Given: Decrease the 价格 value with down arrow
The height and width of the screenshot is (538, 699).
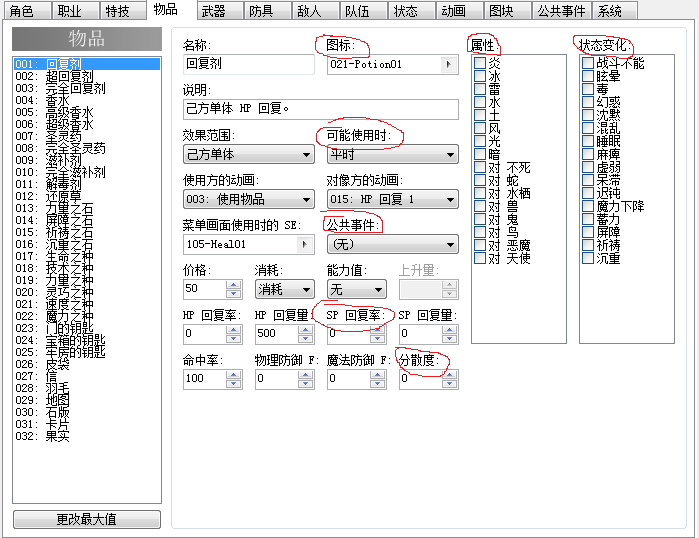Looking at the screenshot, I should click(234, 293).
